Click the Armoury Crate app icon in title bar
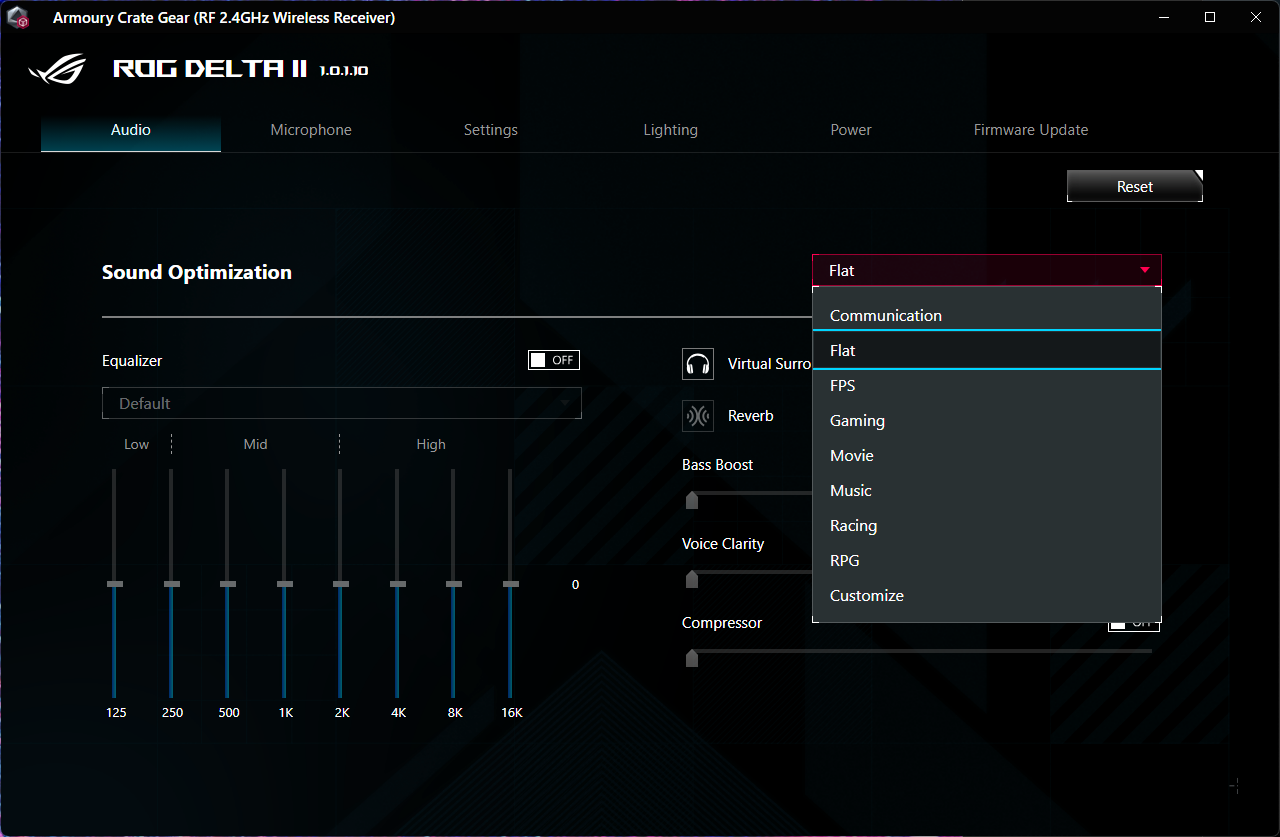1280x837 pixels. [18, 18]
